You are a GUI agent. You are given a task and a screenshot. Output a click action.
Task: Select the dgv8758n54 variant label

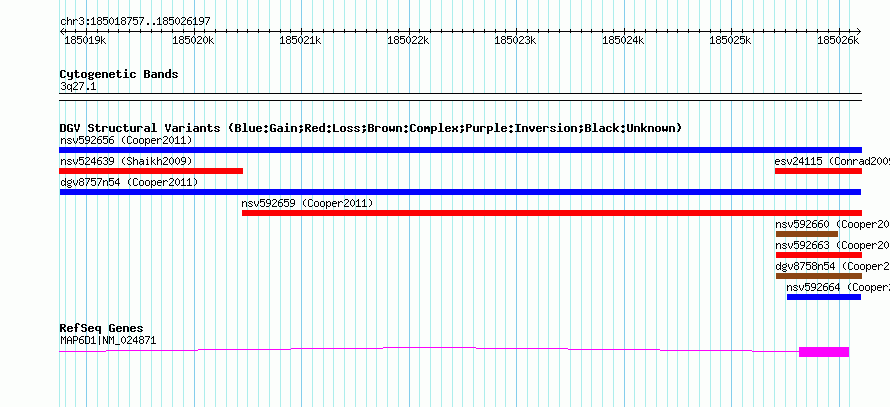pyautogui.click(x=833, y=266)
